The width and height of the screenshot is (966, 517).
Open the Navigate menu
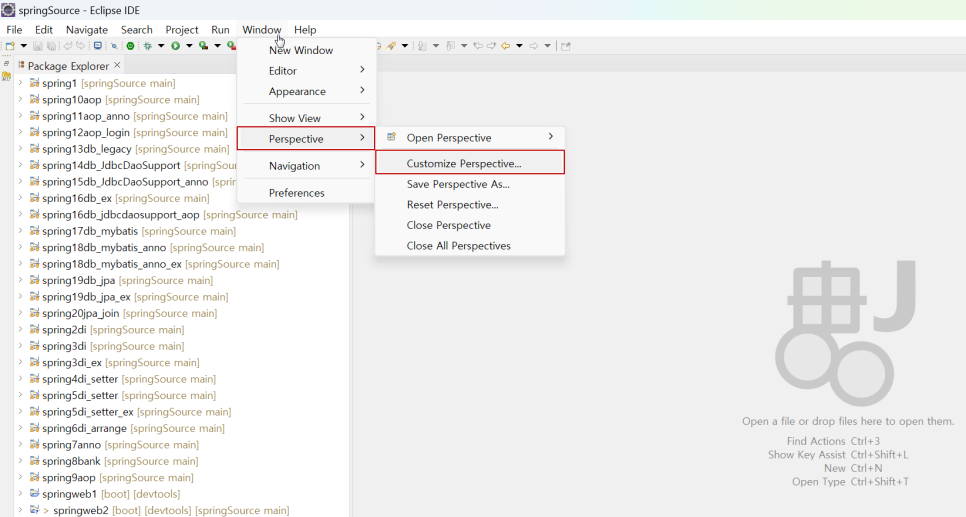pyautogui.click(x=87, y=30)
